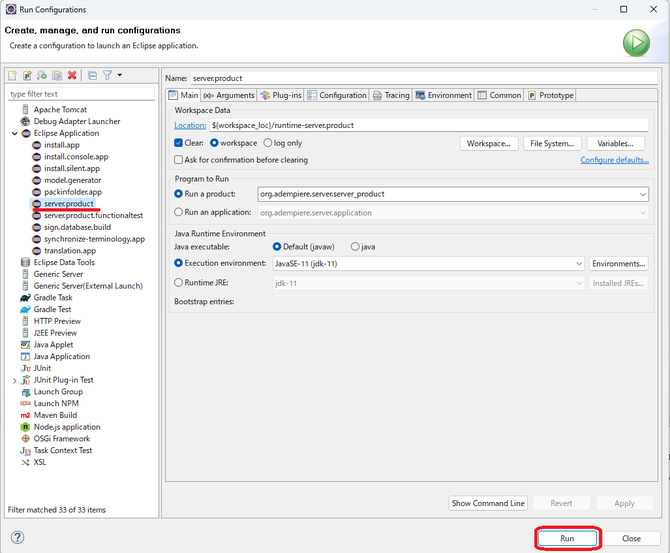Screen dimensions: 670x553
Task: Select translation.app configuration
Action: tap(70, 251)
